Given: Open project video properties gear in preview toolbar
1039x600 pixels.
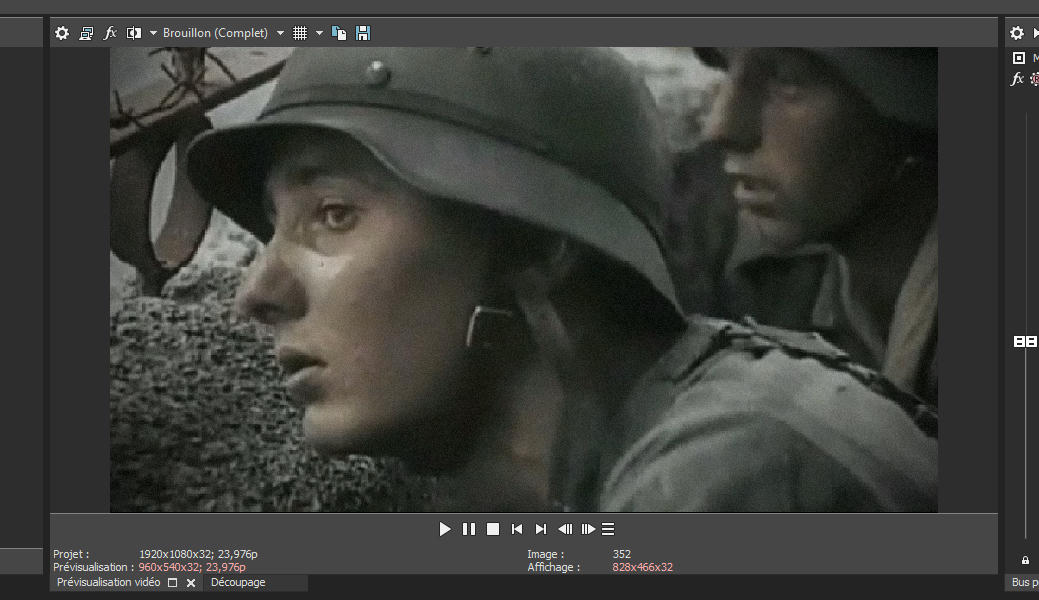Looking at the screenshot, I should tap(62, 33).
